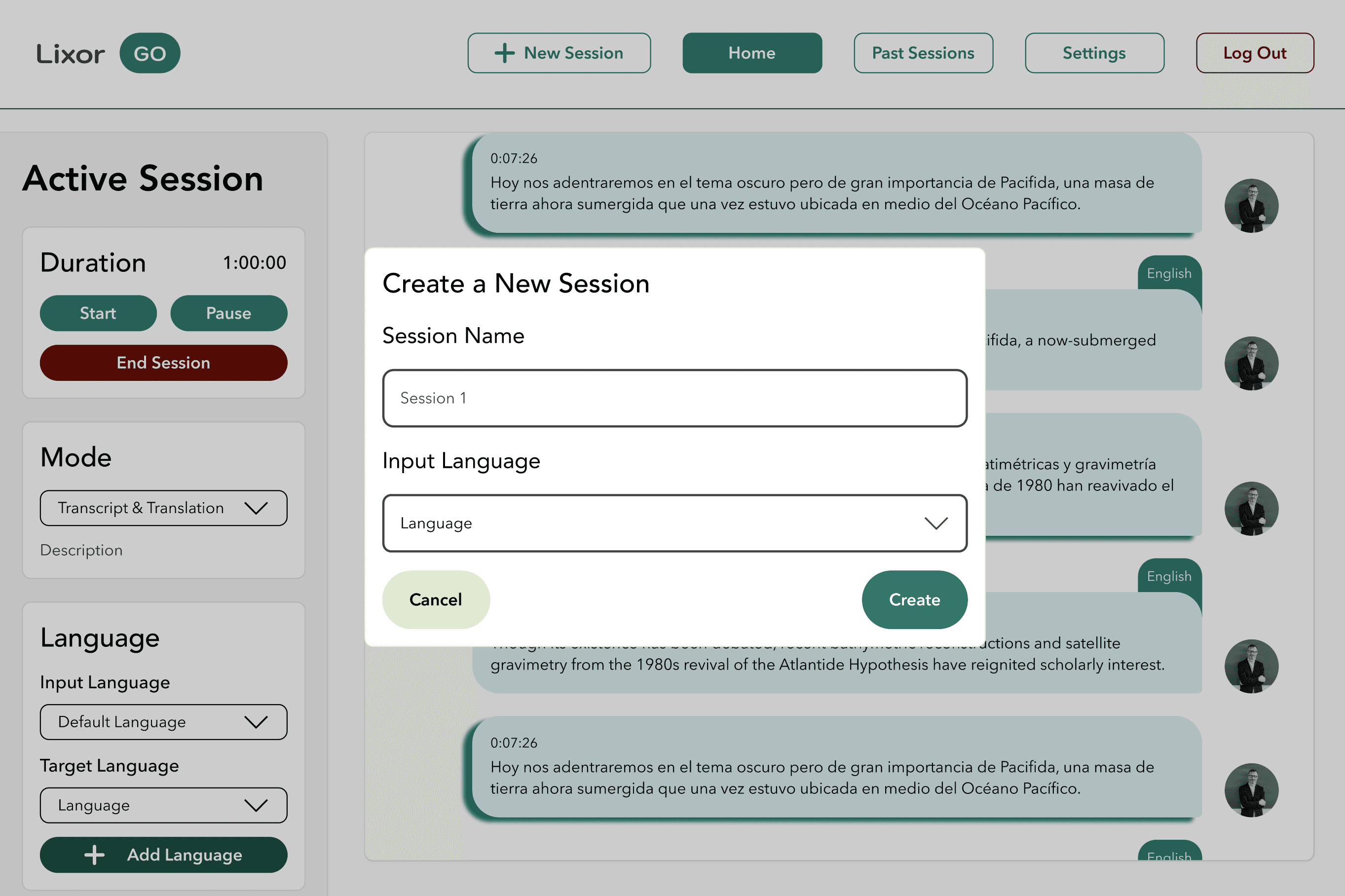Open the Past Sessions tab
This screenshot has height=896, width=1345.
923,53
